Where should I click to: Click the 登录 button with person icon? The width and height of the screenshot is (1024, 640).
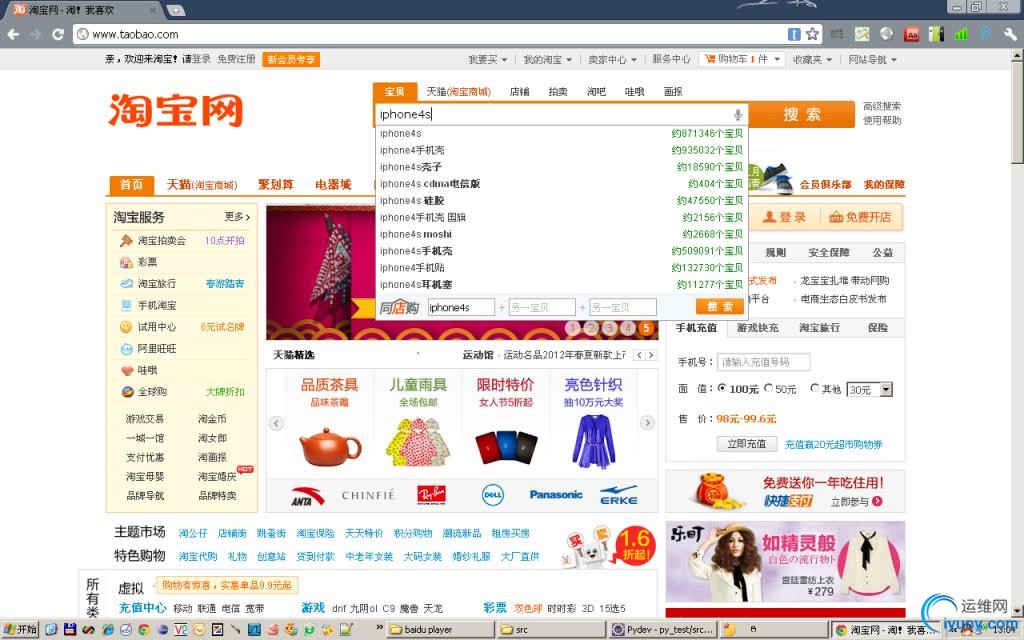pos(783,217)
